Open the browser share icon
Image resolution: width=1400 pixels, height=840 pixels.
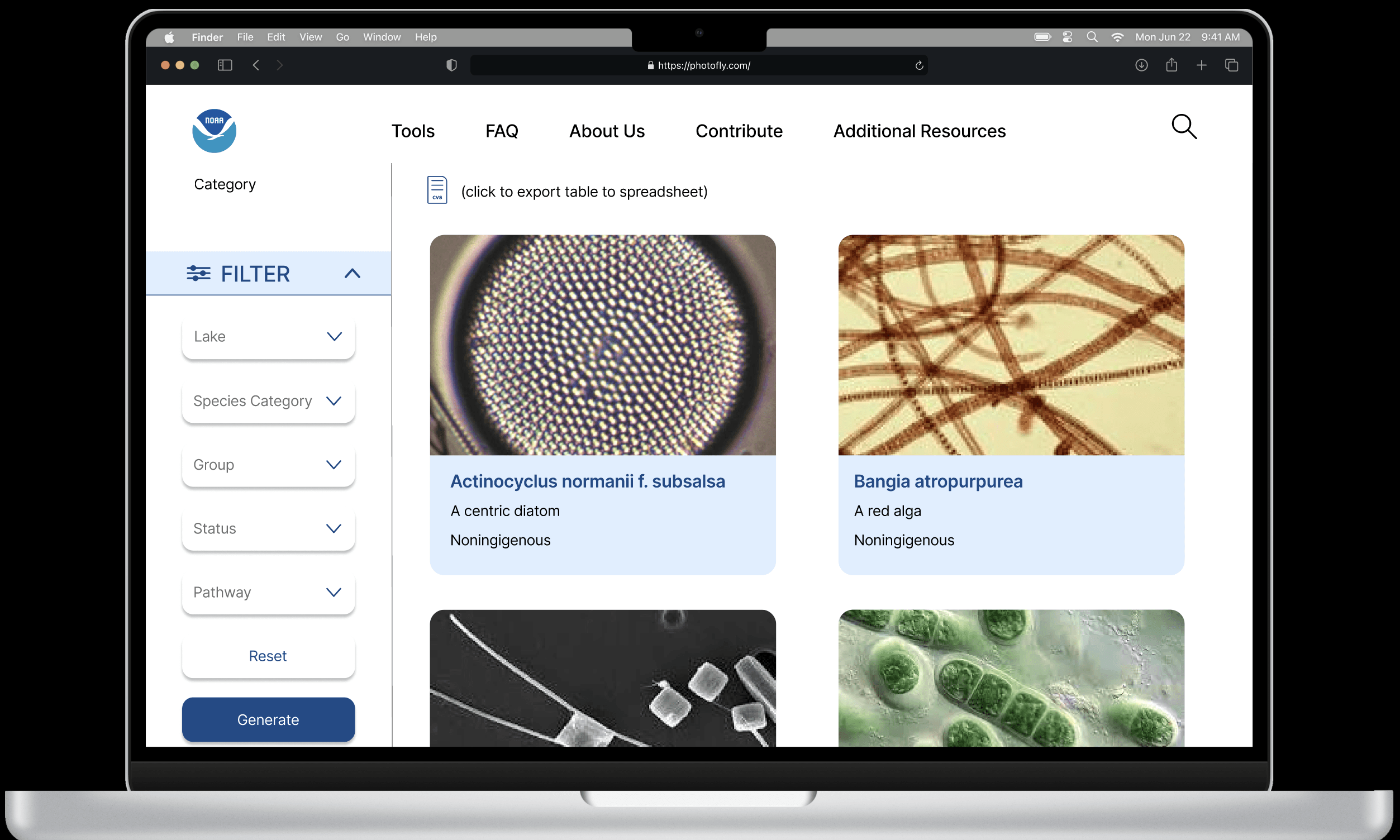click(x=1172, y=65)
